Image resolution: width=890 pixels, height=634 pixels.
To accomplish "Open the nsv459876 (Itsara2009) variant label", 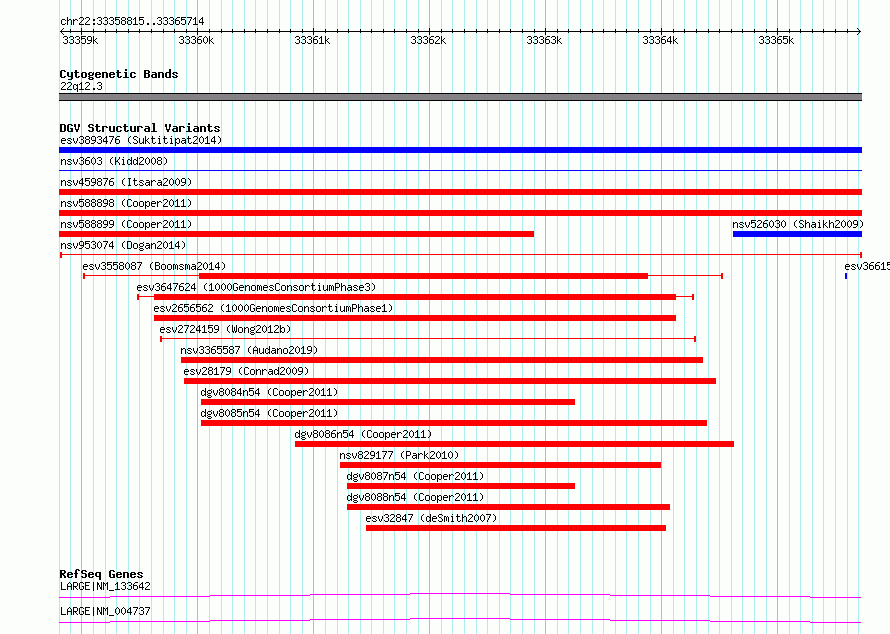I will point(126,182).
